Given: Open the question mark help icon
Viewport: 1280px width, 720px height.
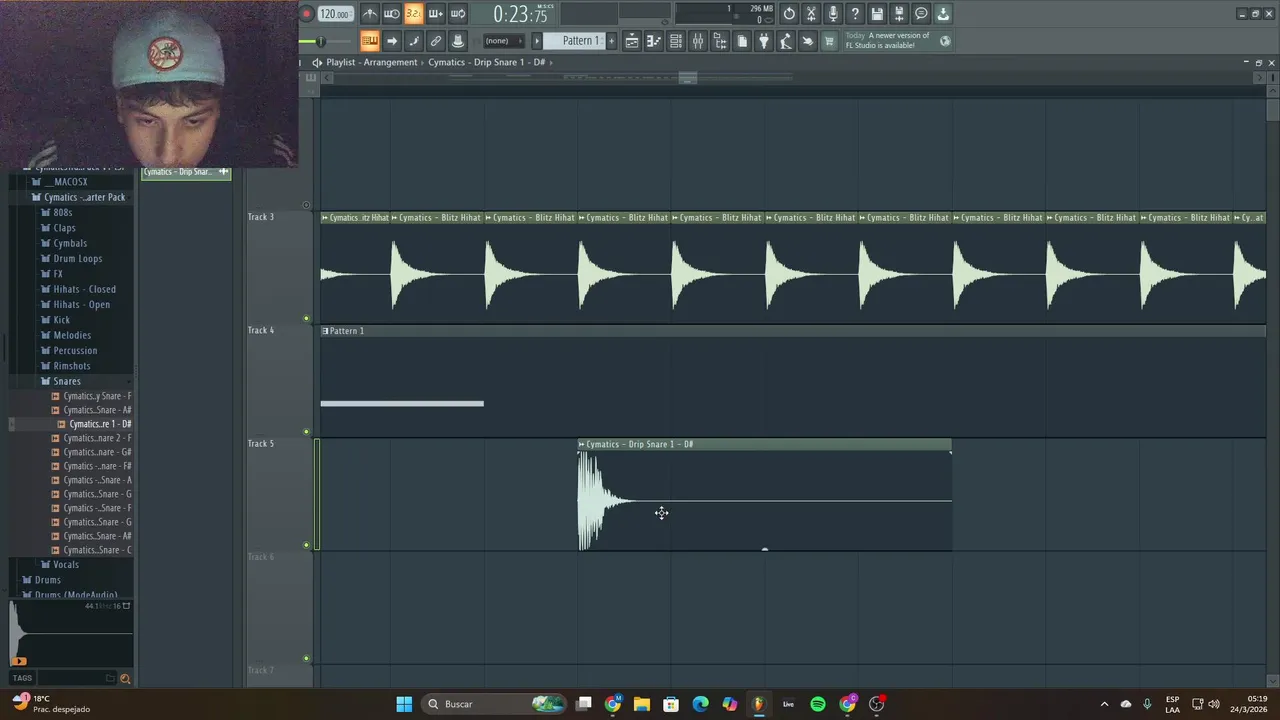Looking at the screenshot, I should click(x=855, y=14).
